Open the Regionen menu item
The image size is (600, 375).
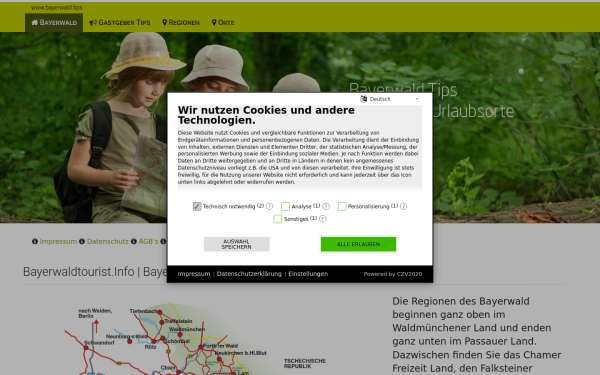181,23
